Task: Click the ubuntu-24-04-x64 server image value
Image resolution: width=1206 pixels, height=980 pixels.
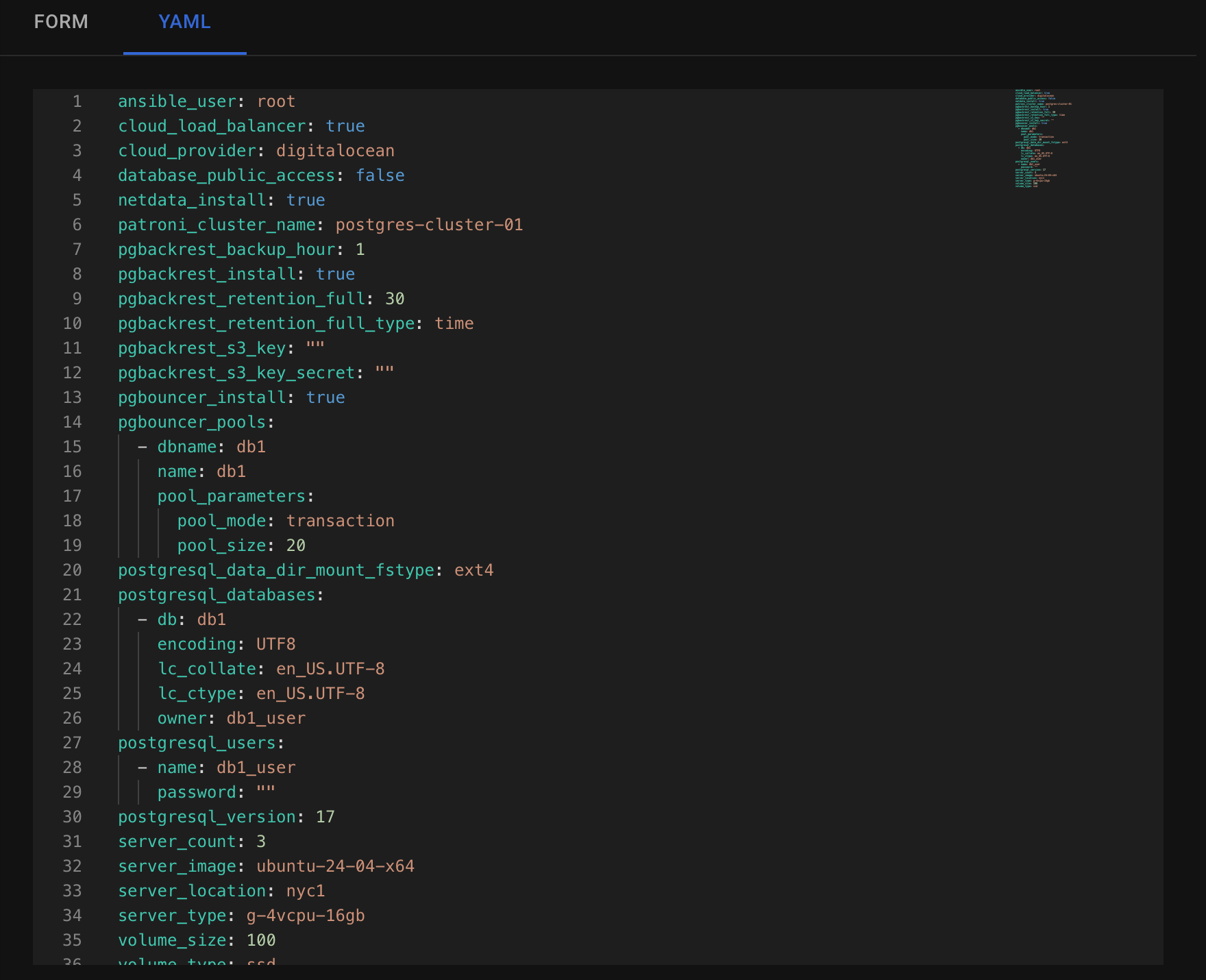Action: tap(335, 866)
